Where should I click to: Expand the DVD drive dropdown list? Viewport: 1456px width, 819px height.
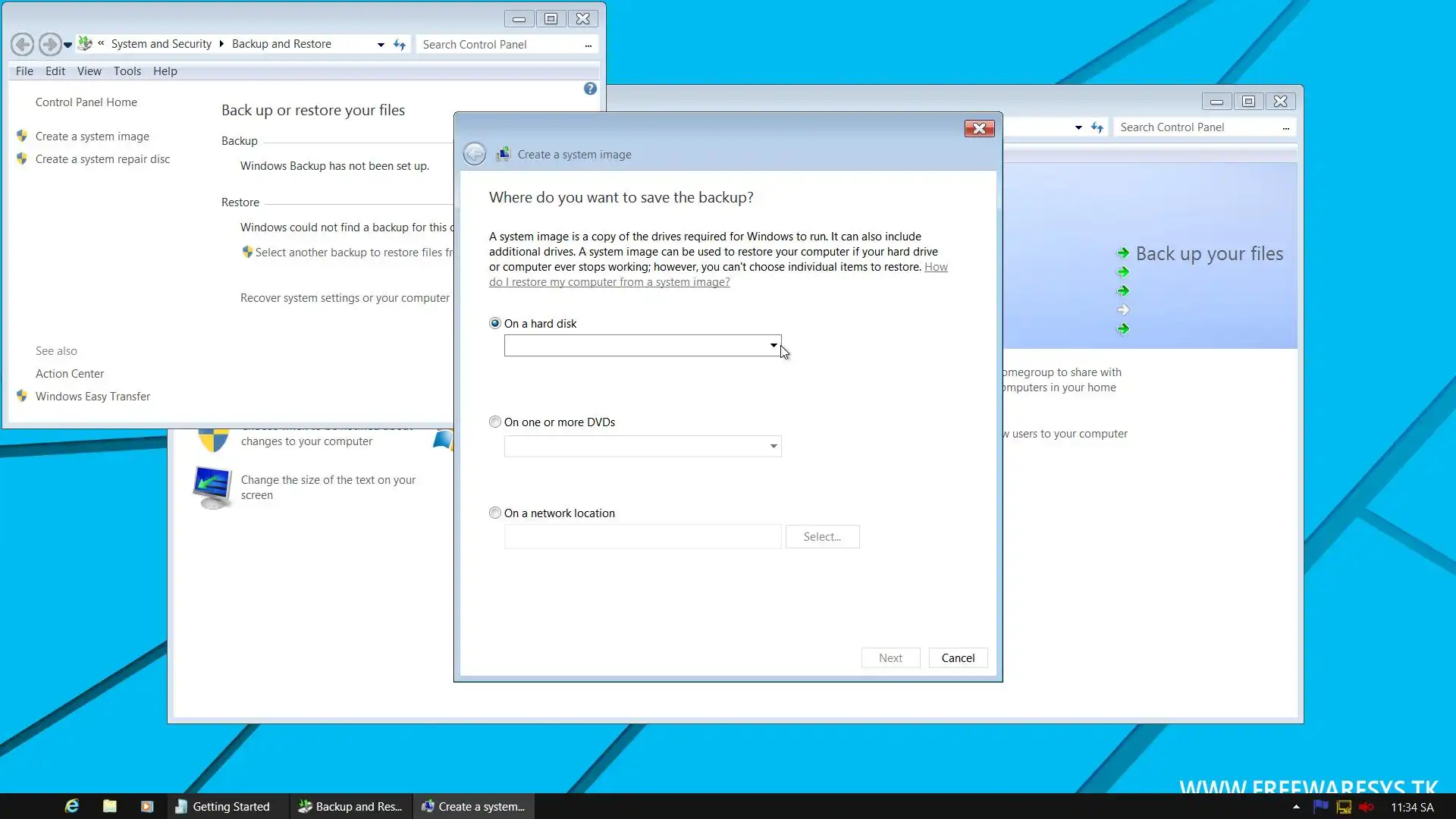coord(773,446)
